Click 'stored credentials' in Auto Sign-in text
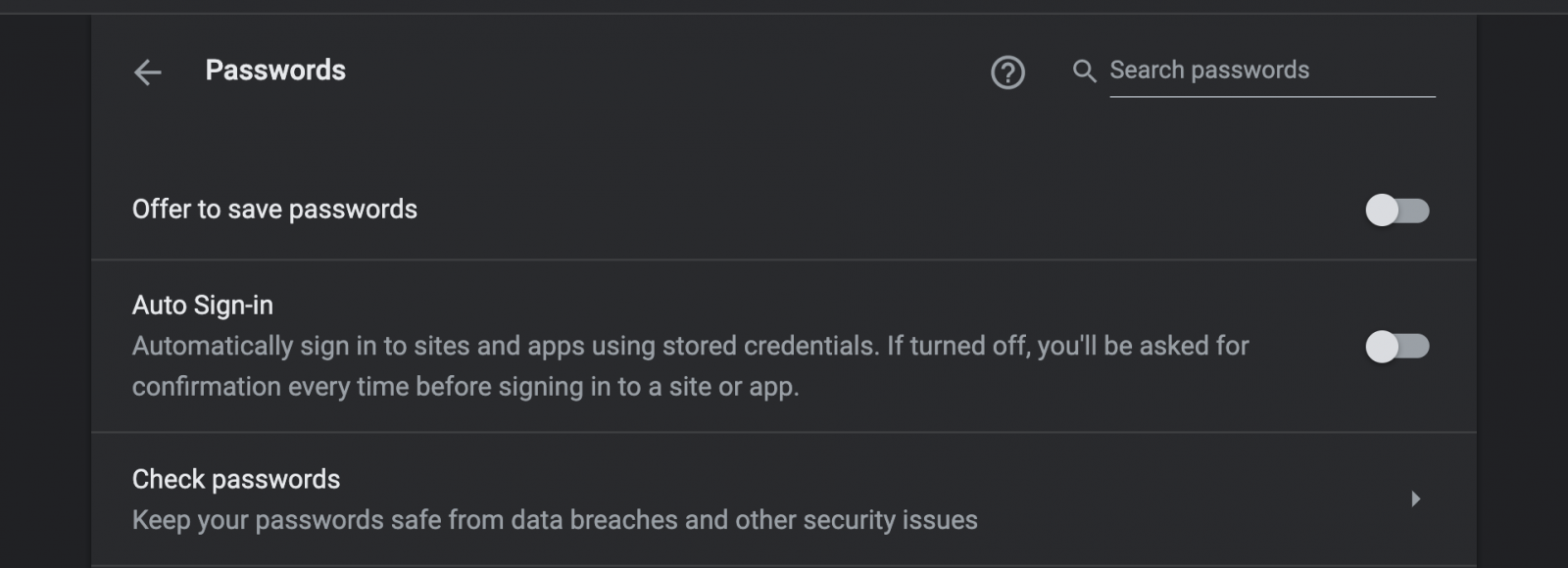 [768, 346]
